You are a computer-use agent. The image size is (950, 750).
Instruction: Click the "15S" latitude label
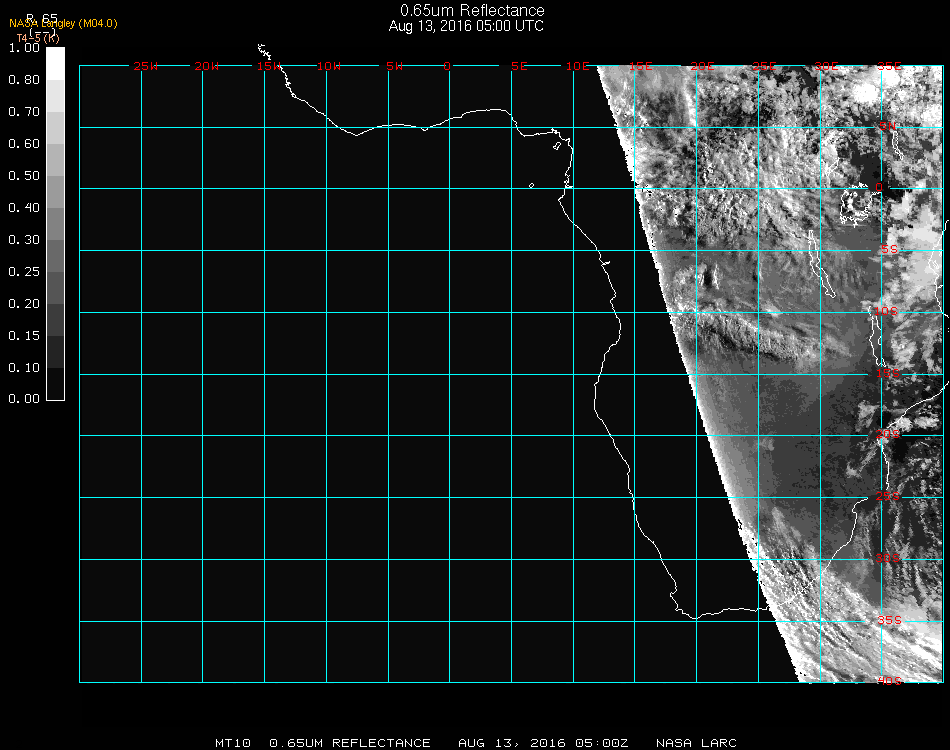[888, 373]
